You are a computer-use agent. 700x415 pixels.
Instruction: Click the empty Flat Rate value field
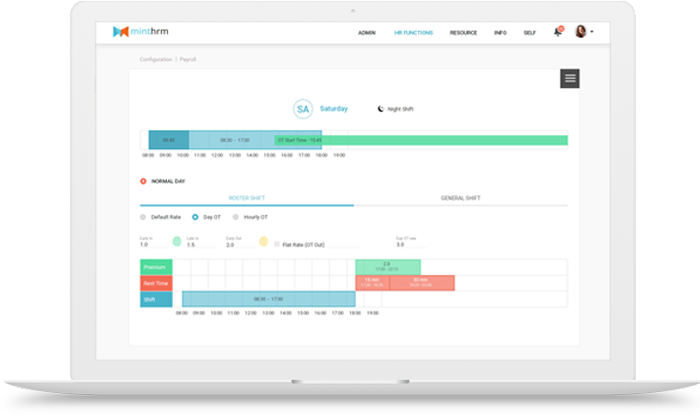coord(343,245)
